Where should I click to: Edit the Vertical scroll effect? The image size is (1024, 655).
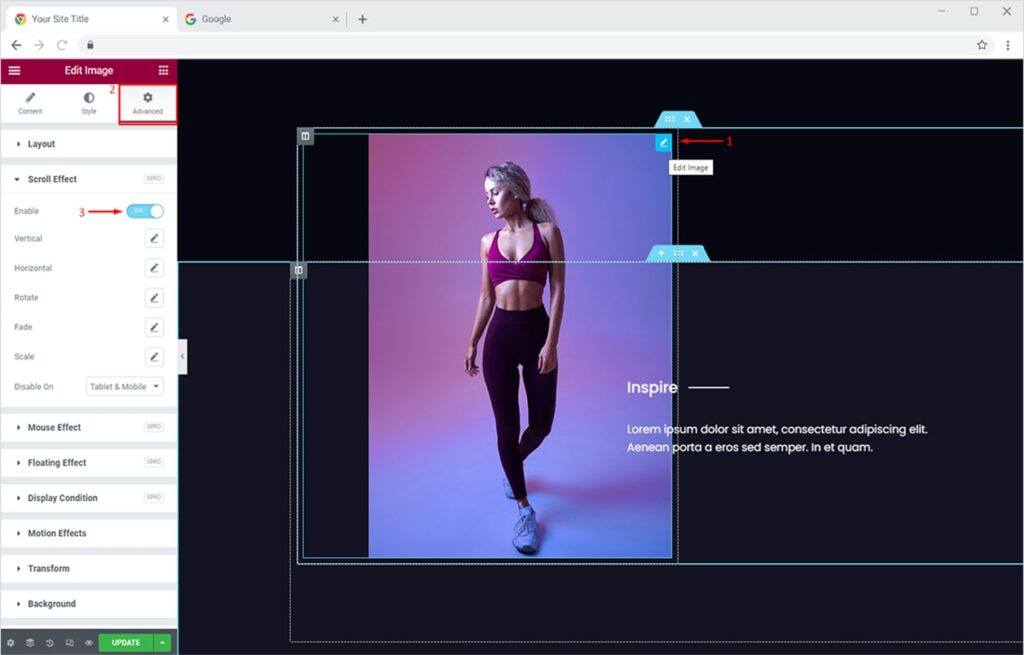(x=154, y=239)
